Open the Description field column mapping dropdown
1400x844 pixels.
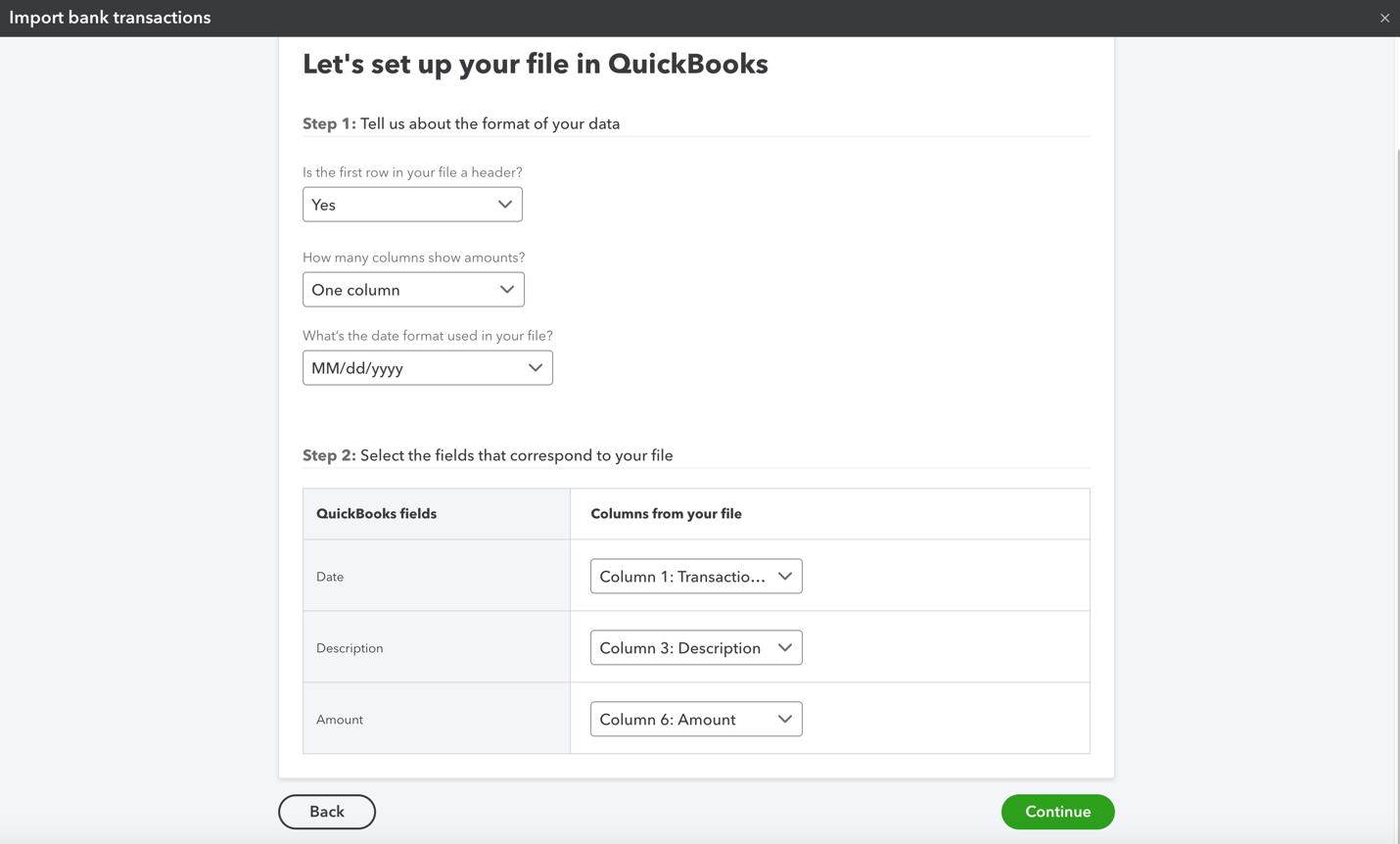pos(695,647)
